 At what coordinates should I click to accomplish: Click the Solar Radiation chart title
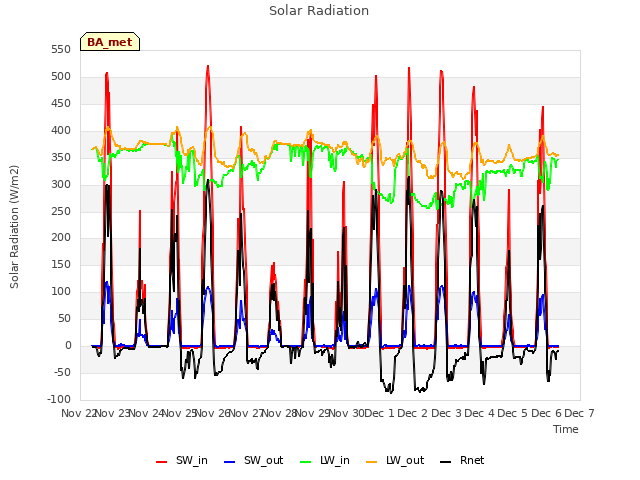(x=319, y=11)
